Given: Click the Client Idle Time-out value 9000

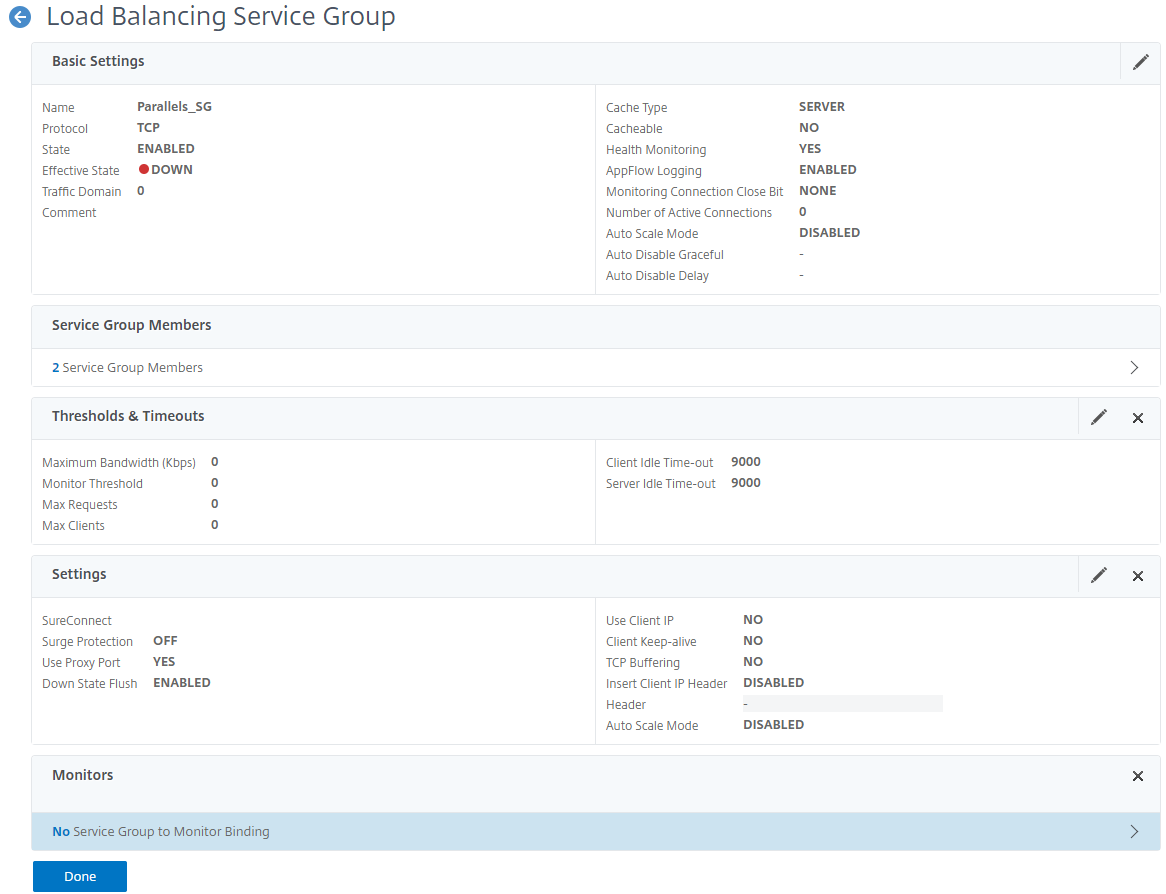Looking at the screenshot, I should tap(745, 462).
